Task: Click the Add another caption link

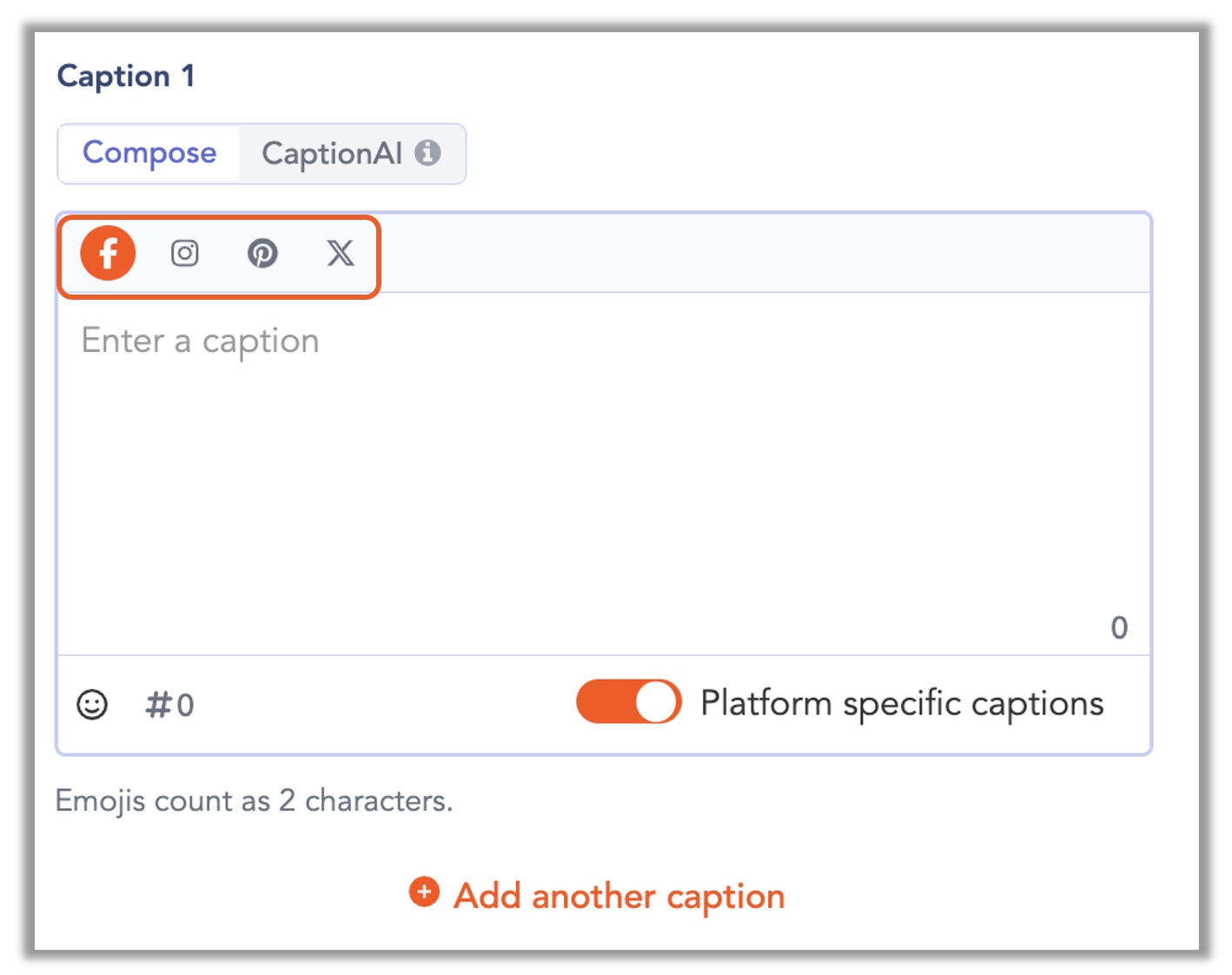Action: click(619, 895)
